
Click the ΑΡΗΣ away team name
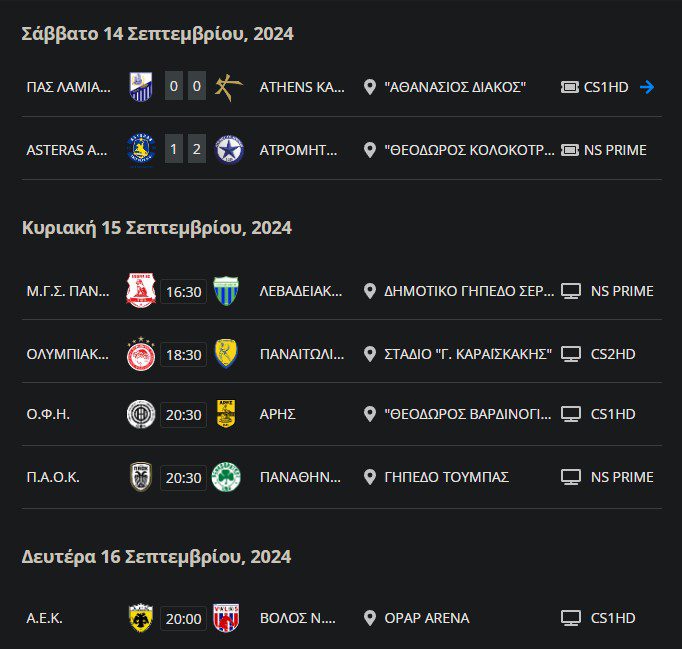click(277, 414)
